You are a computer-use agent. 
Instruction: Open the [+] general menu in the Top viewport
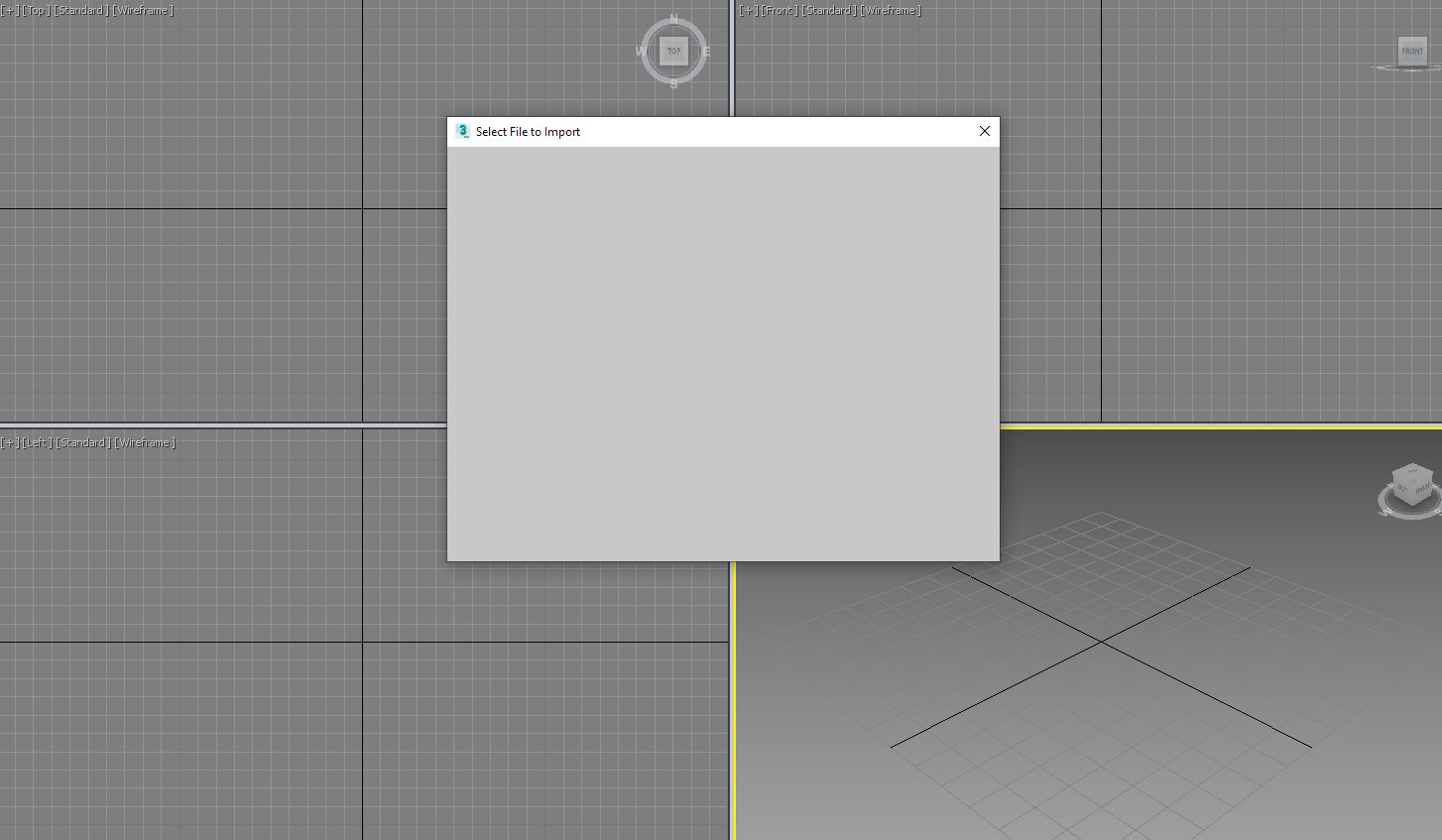[9, 10]
